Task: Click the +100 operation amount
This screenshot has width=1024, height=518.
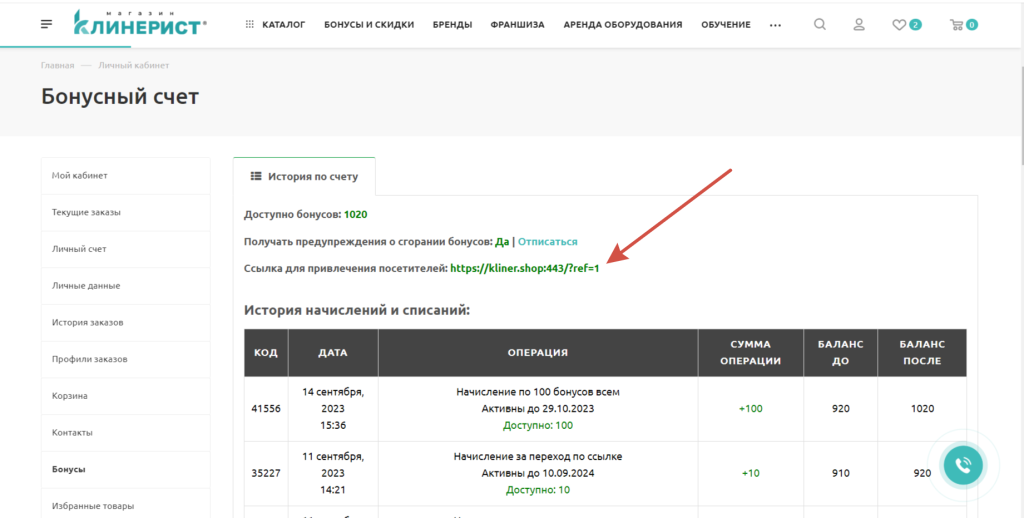Action: click(750, 409)
